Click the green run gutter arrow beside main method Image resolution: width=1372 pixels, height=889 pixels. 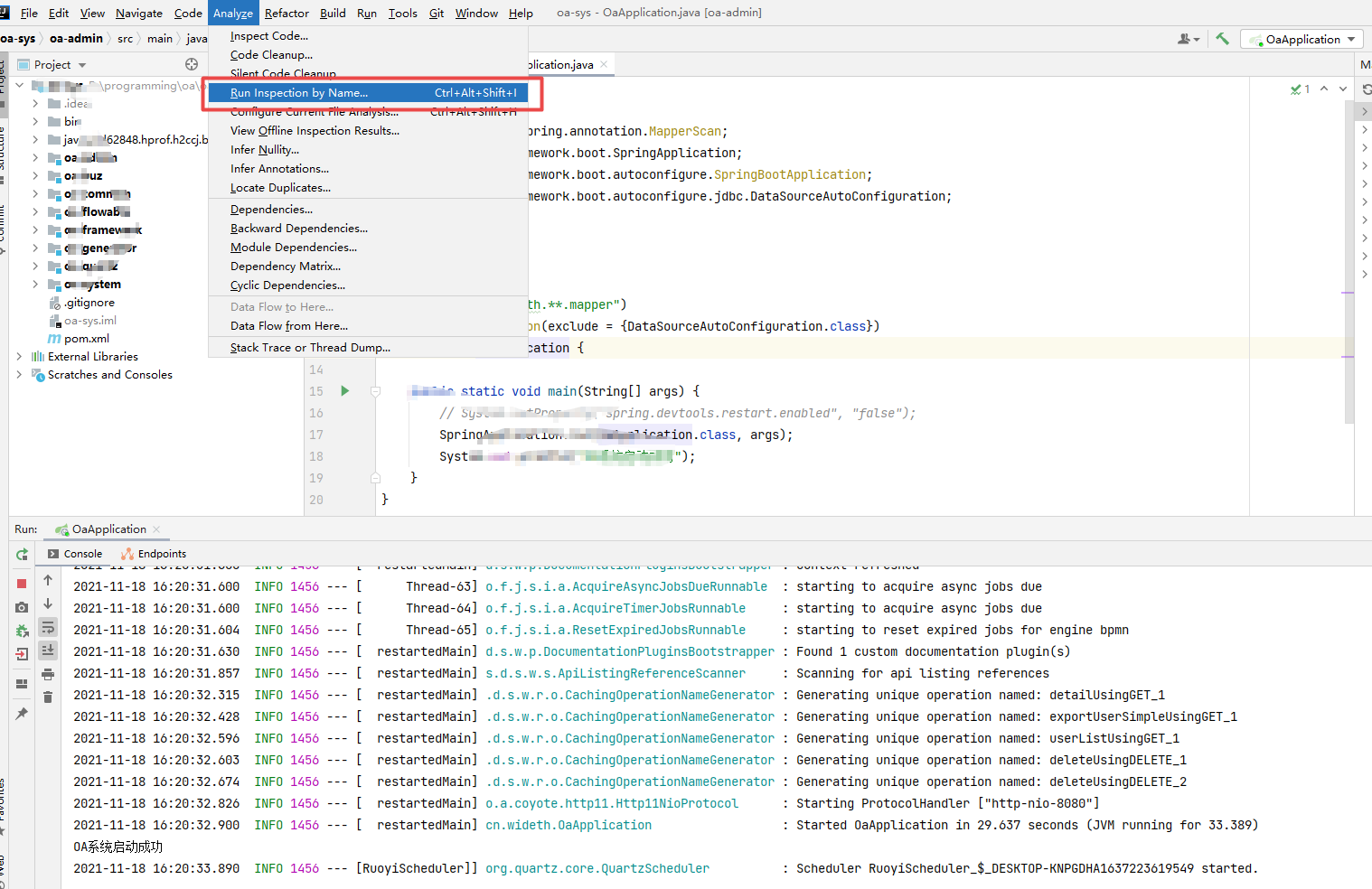[344, 391]
